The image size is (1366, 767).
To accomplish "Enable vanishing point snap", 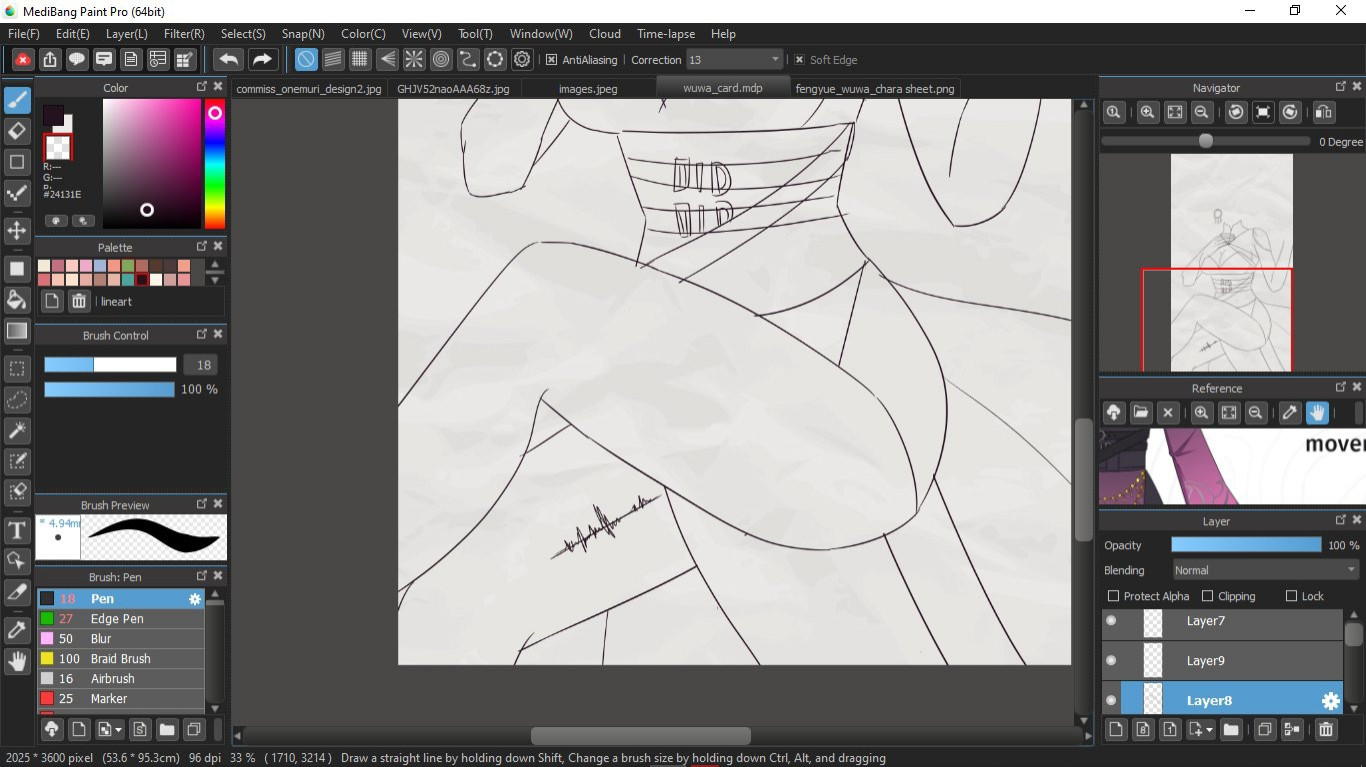I will tap(387, 60).
